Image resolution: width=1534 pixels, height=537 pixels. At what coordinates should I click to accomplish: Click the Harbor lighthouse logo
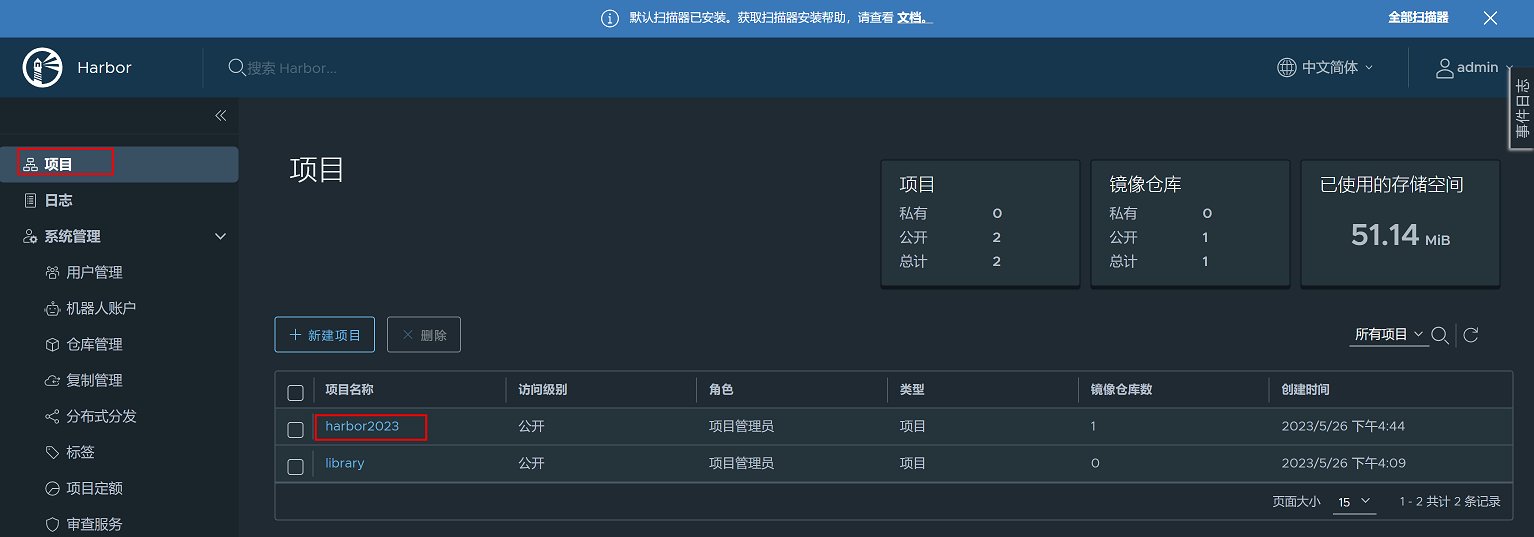(42, 68)
